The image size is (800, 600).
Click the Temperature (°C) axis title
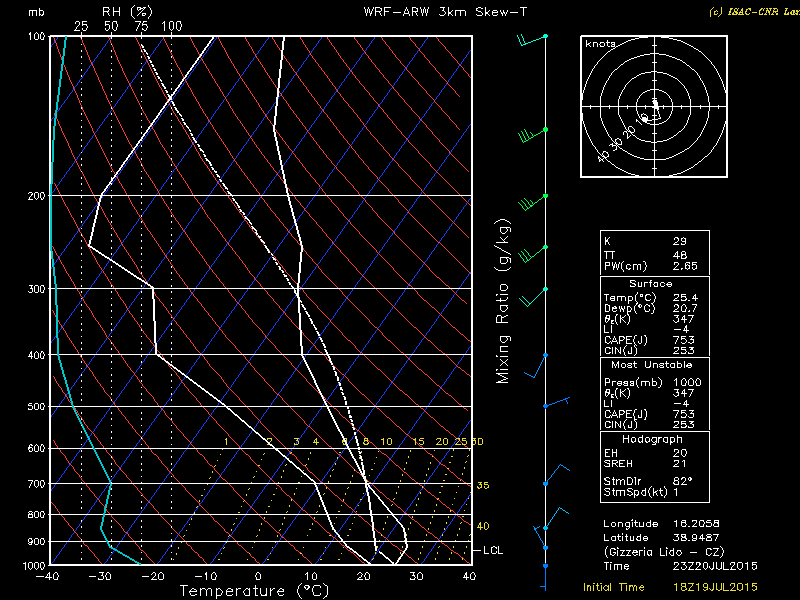(x=254, y=591)
